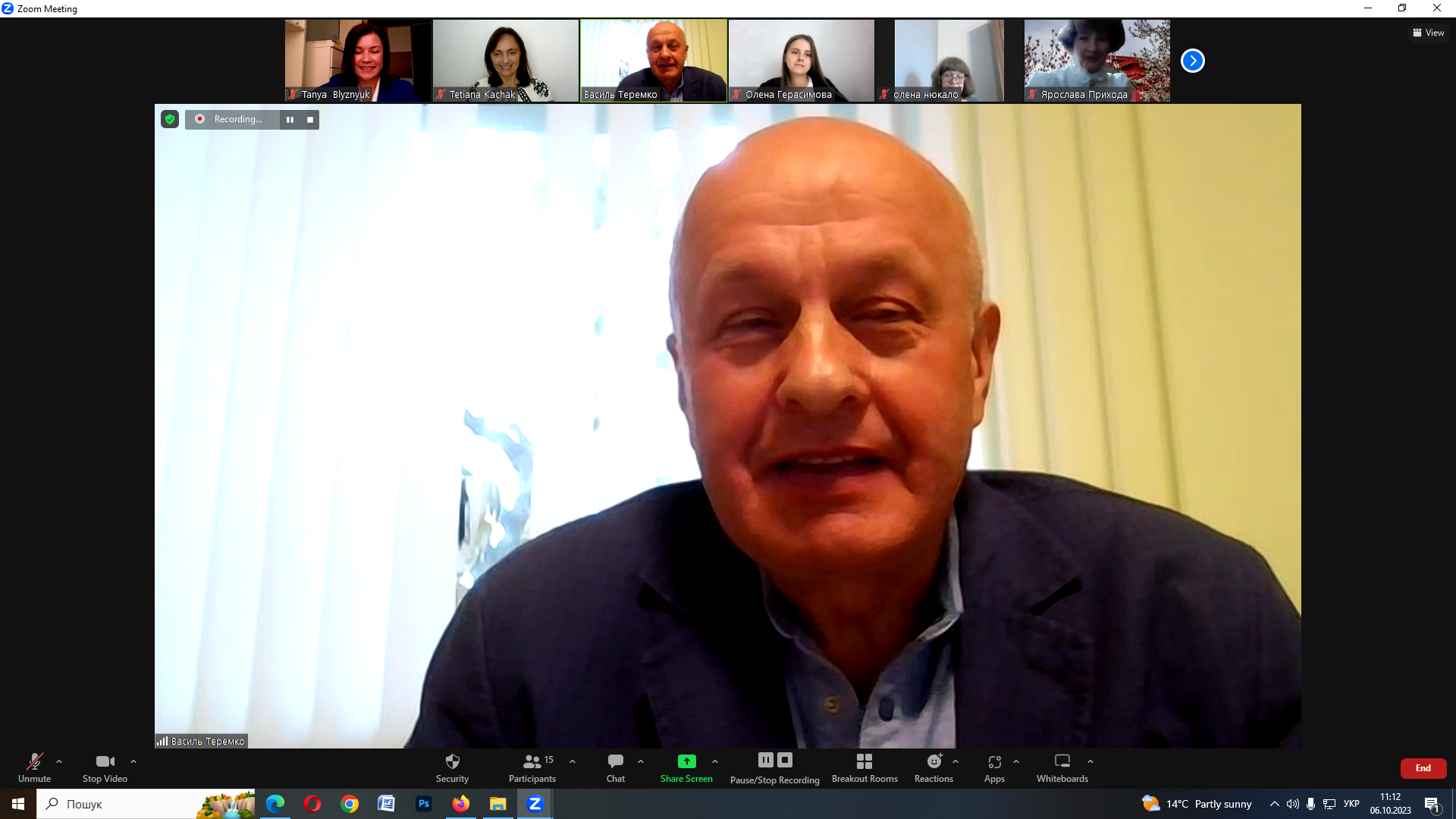Select Tetiana Kachak video thumbnail
Screen dimensions: 1456x819
505,61
